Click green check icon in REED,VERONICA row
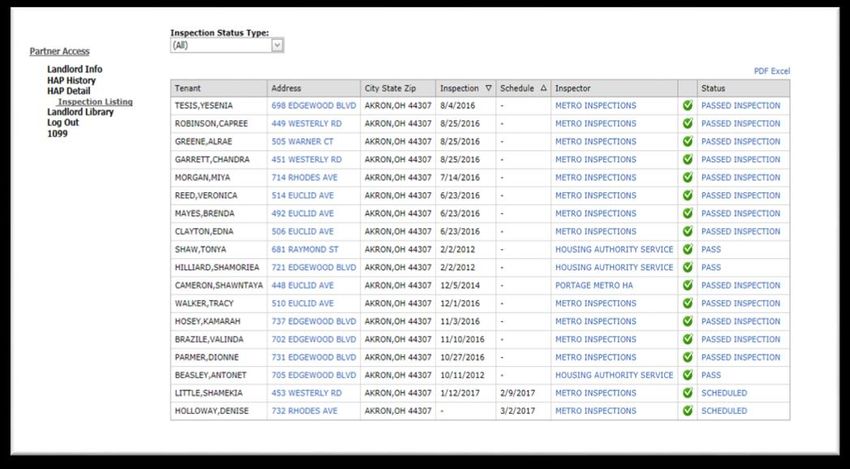Viewport: 850px width, 469px height. [687, 195]
